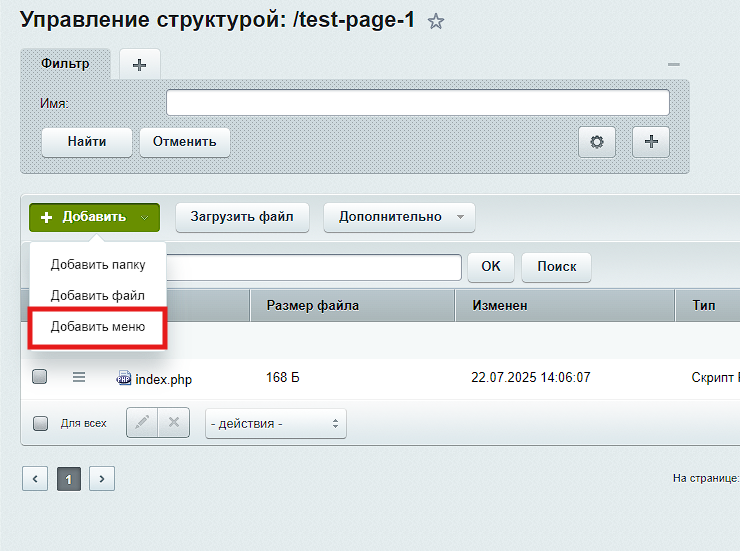740x551 pixels.
Task: Add a new filter tab with plus
Action: click(x=140, y=65)
